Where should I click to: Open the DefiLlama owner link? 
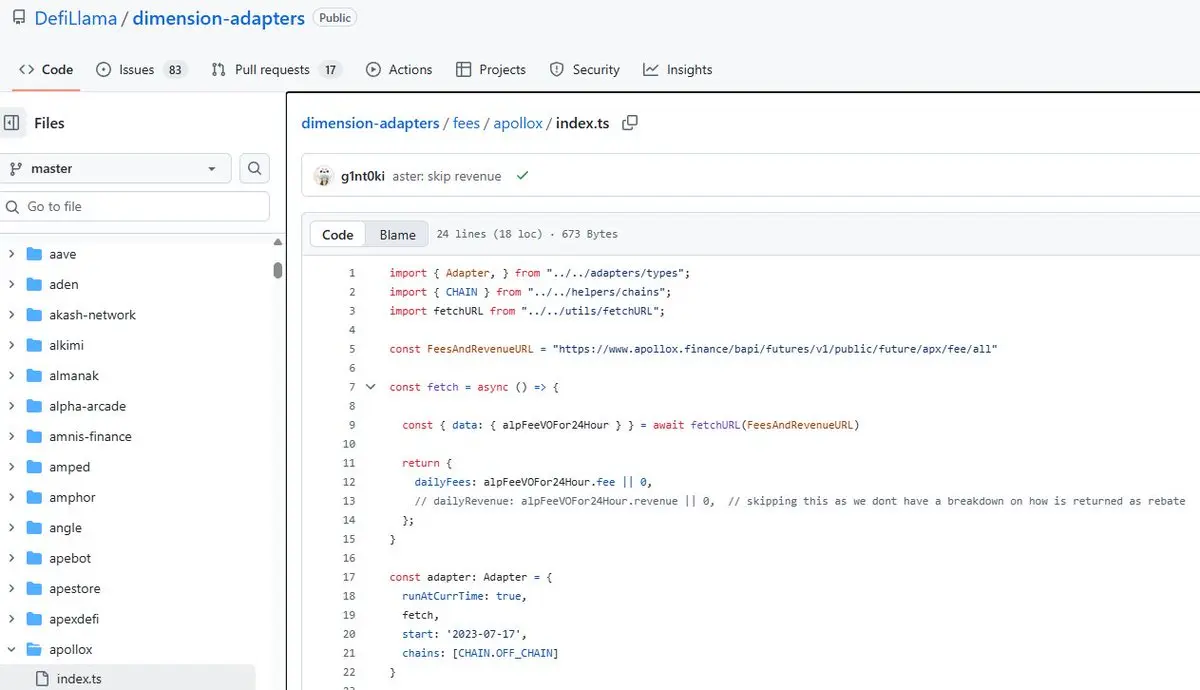[75, 18]
